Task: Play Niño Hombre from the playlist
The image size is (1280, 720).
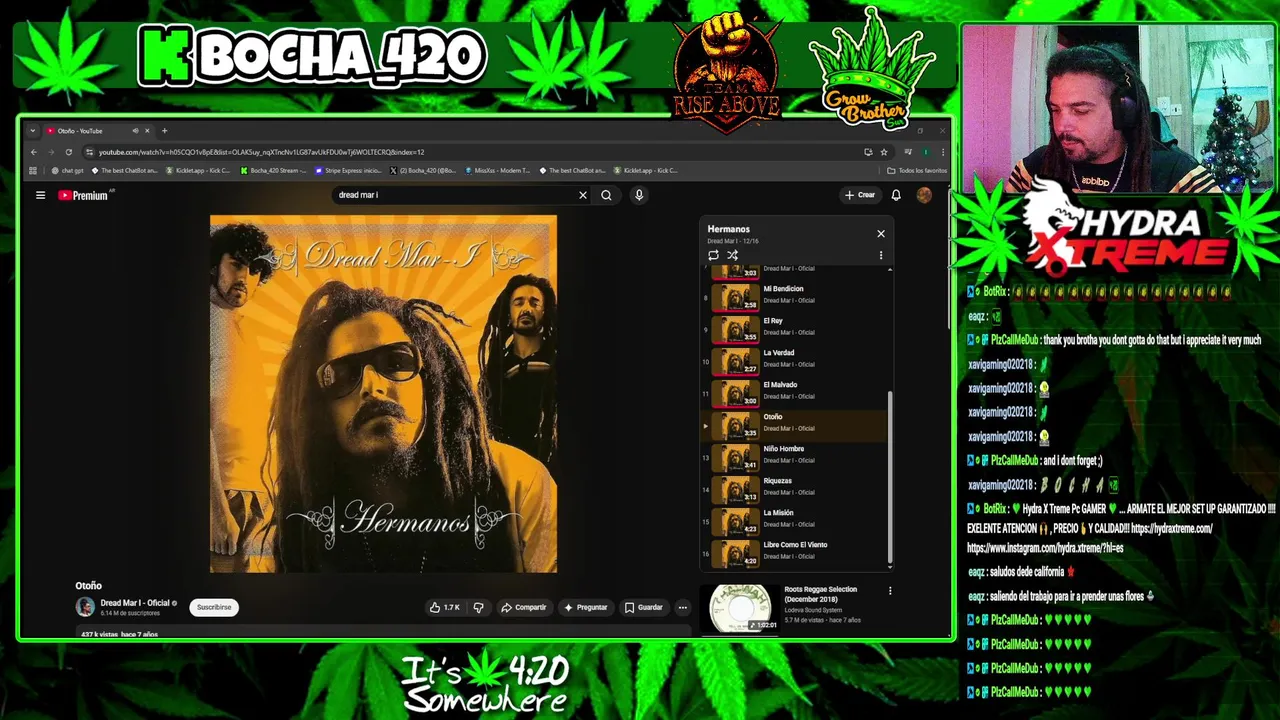Action: pos(795,455)
